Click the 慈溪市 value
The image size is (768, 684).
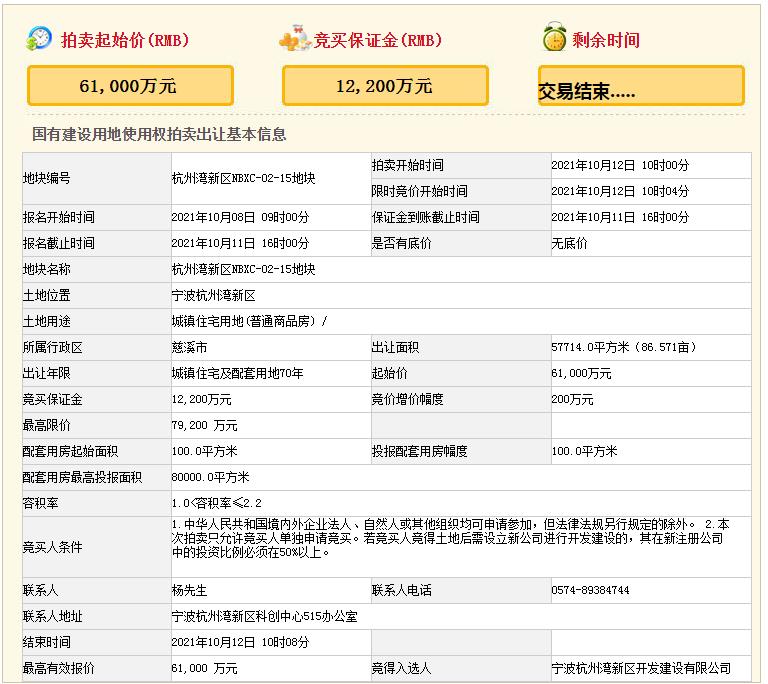pyautogui.click(x=190, y=347)
